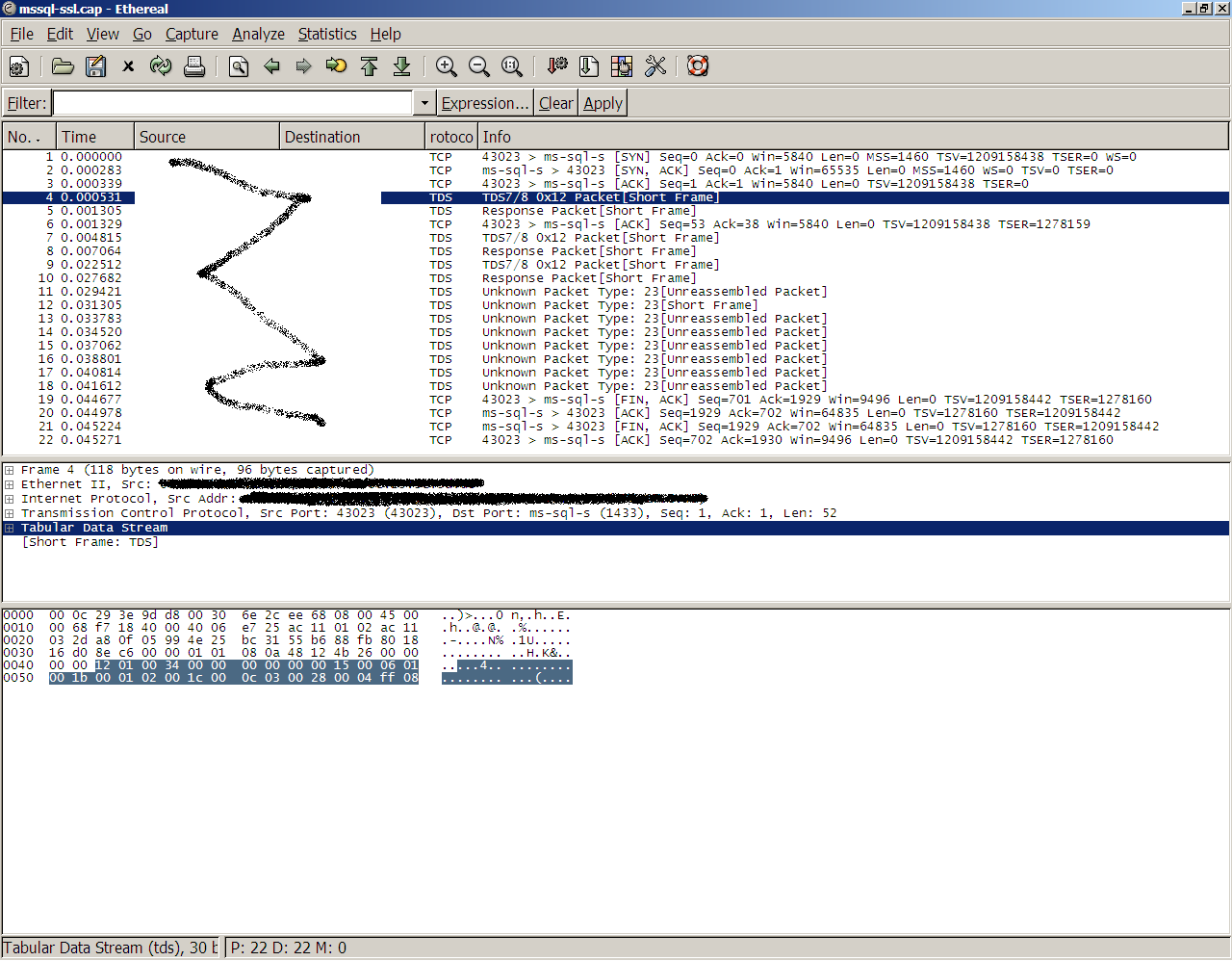Open the Edit menu
1232x961 pixels.
pos(60,34)
